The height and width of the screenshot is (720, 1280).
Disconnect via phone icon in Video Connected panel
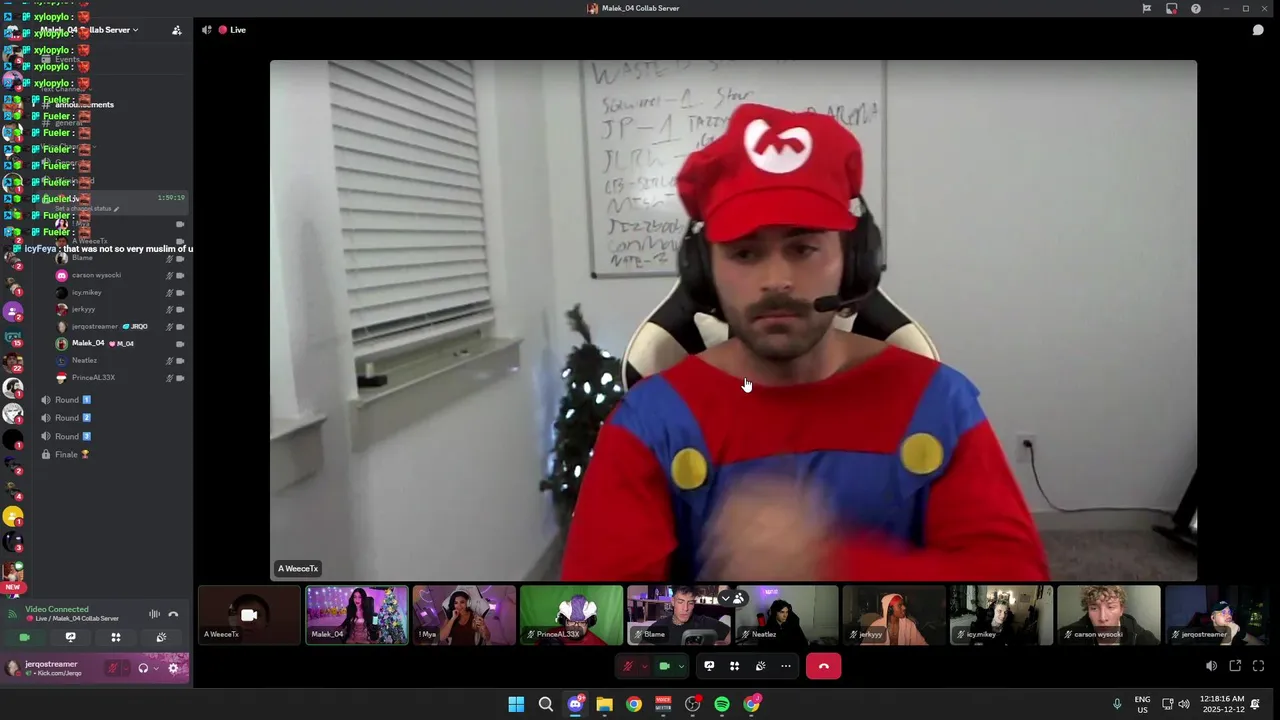(173, 614)
